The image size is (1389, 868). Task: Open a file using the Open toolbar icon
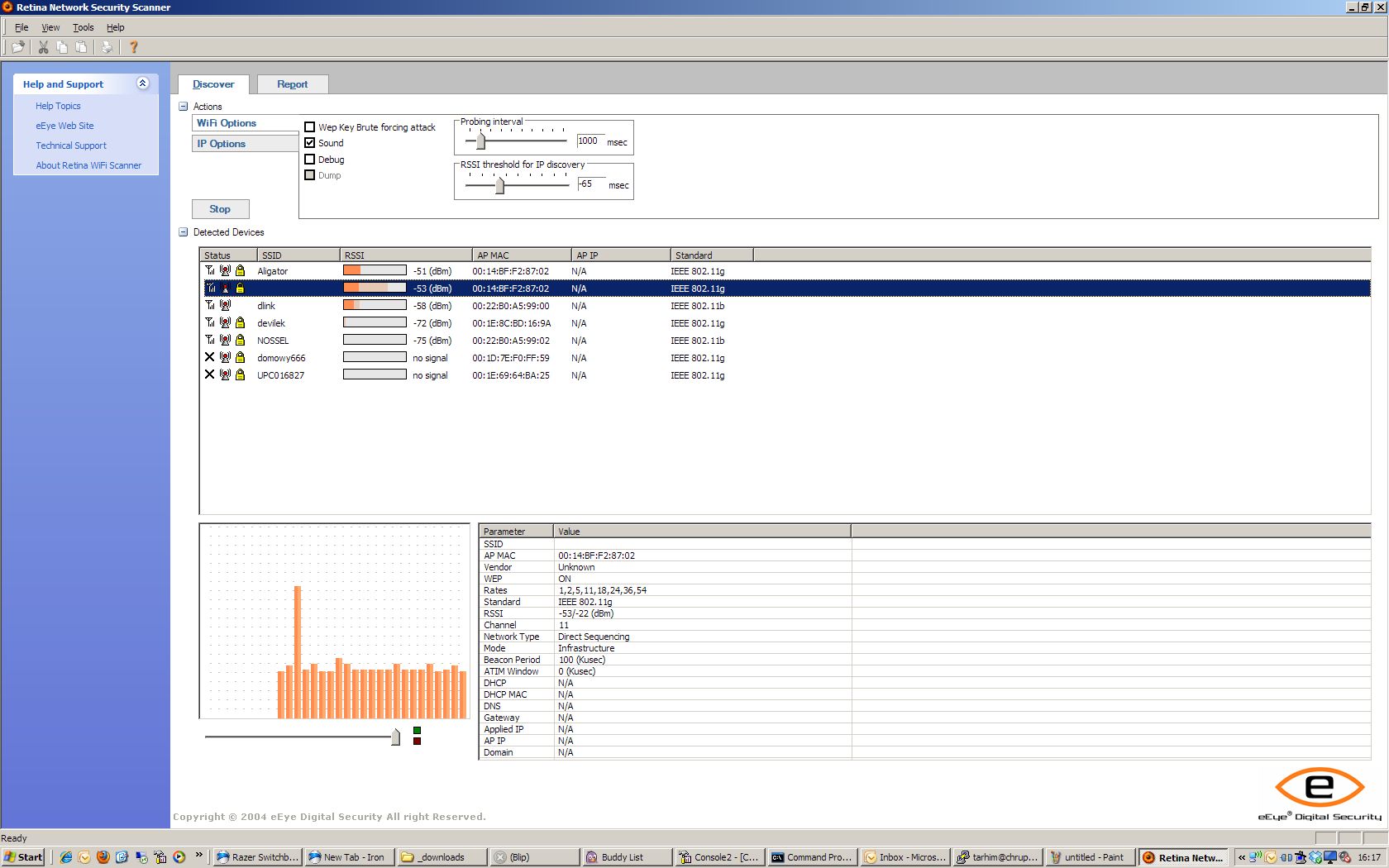point(17,47)
